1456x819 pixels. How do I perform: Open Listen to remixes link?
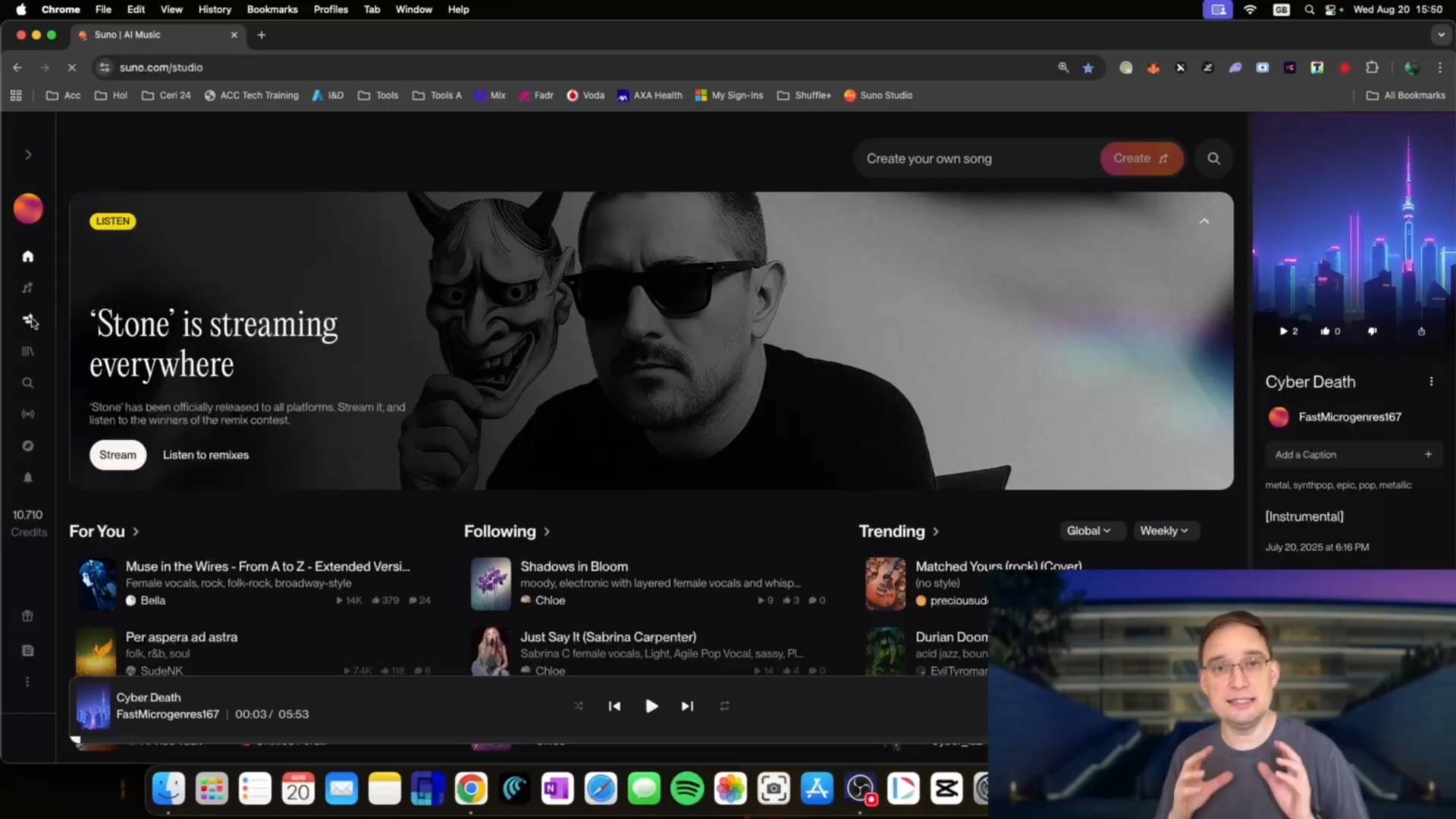(x=206, y=455)
